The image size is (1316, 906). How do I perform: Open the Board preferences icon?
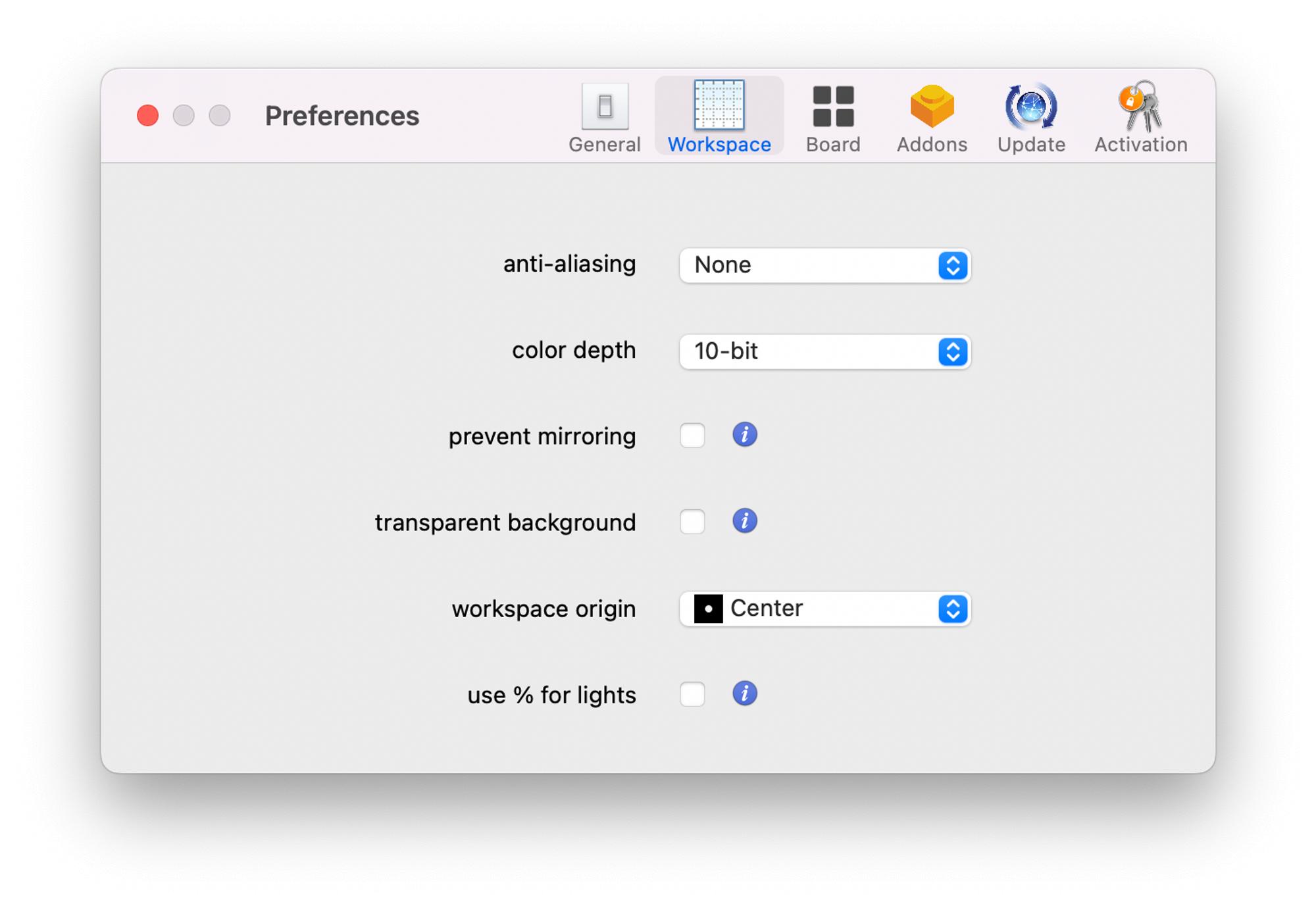tap(833, 106)
